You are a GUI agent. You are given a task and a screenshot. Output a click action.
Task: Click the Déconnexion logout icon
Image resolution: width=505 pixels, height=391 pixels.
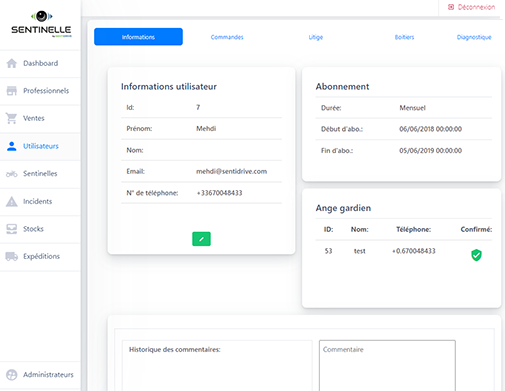pyautogui.click(x=451, y=7)
